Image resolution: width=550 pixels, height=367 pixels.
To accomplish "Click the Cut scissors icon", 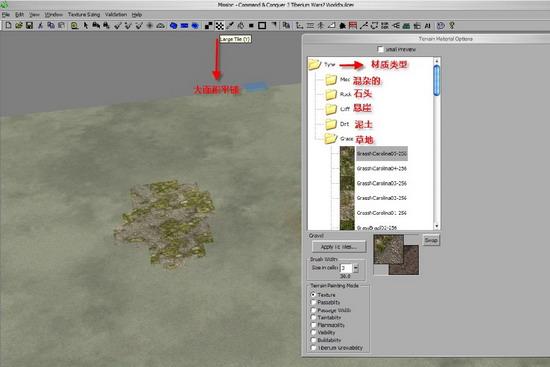I will 40,25.
